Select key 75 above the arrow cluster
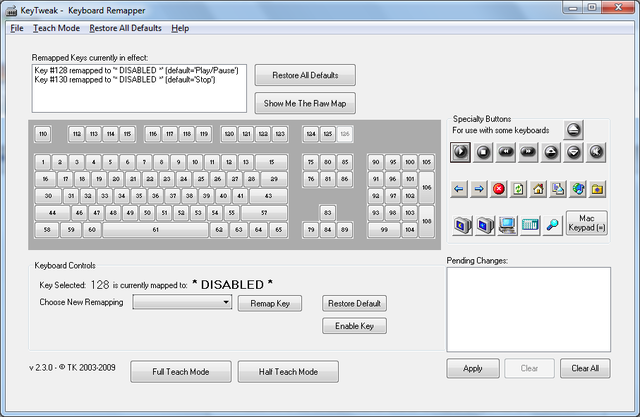Viewport: 640px width, 417px height. point(311,162)
